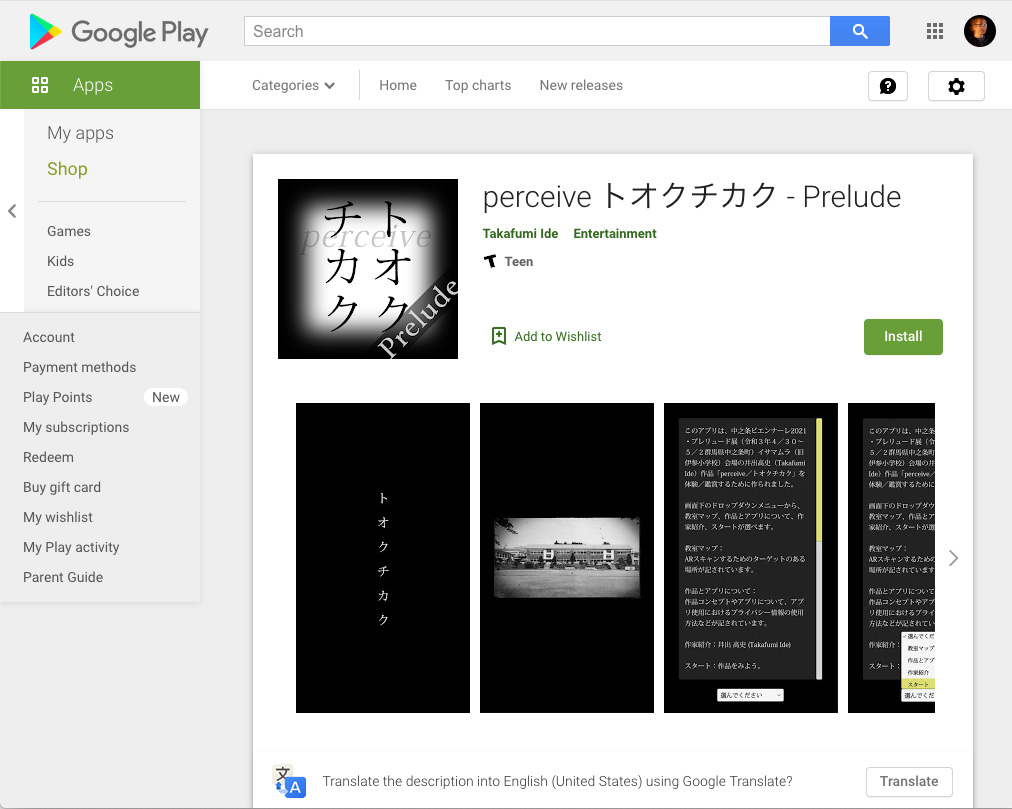Open Payment methods in sidebar
This screenshot has height=809, width=1012.
tap(80, 367)
